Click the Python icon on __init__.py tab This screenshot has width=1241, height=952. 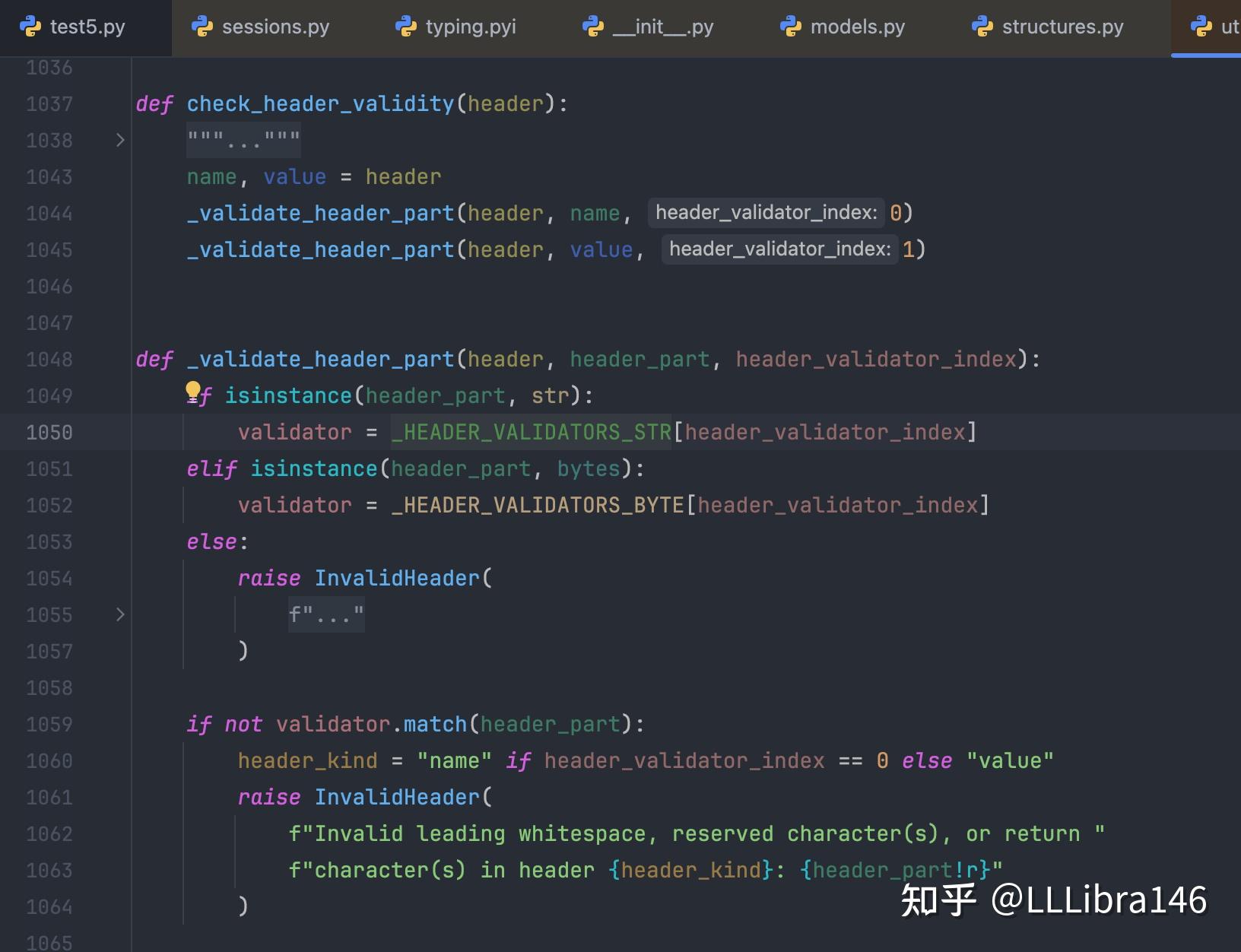(592, 26)
